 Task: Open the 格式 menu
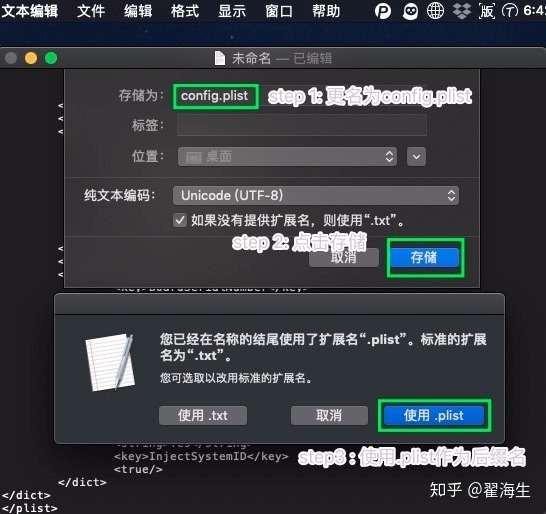tap(185, 11)
